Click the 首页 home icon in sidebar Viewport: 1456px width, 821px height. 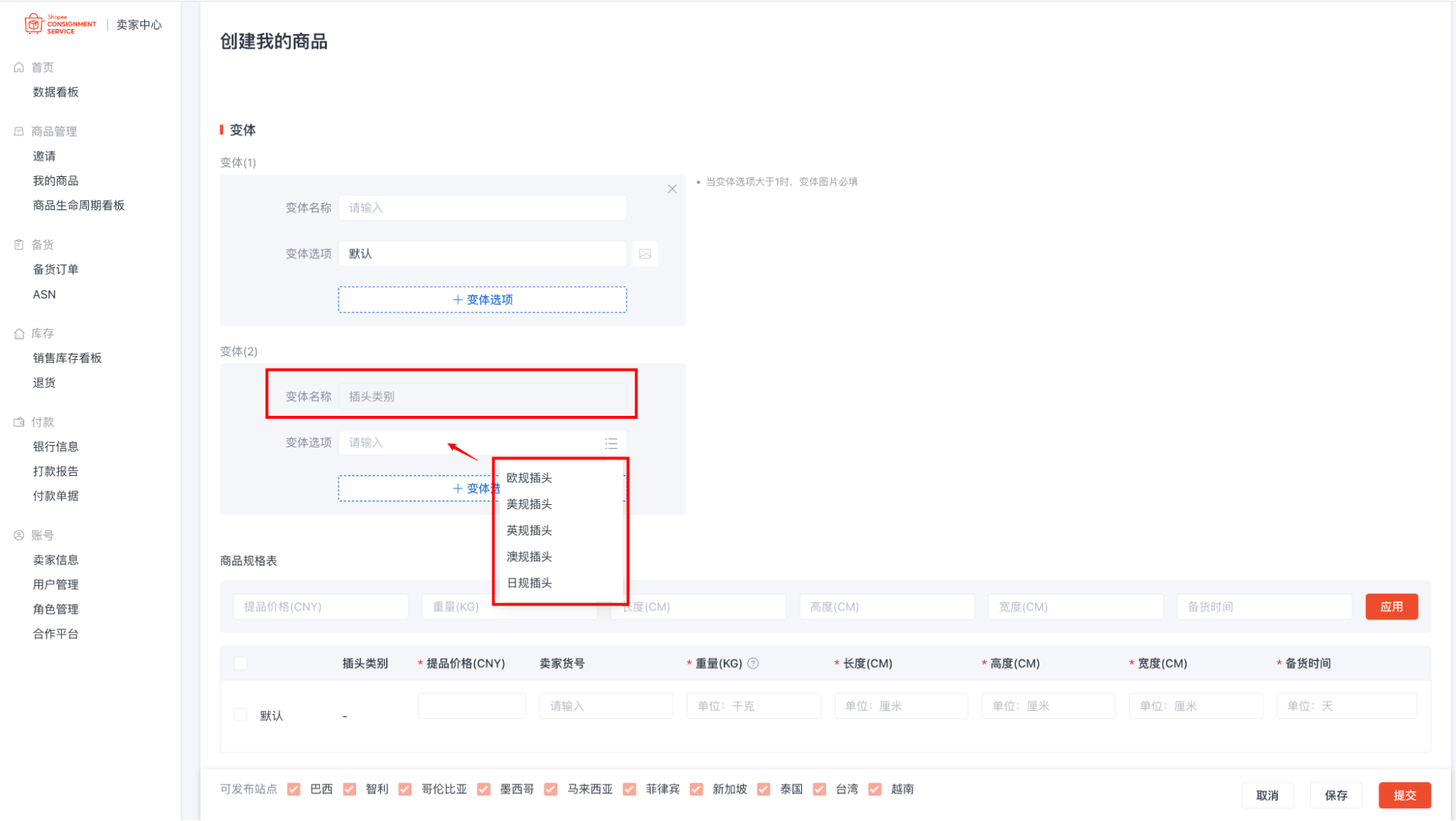coord(19,68)
